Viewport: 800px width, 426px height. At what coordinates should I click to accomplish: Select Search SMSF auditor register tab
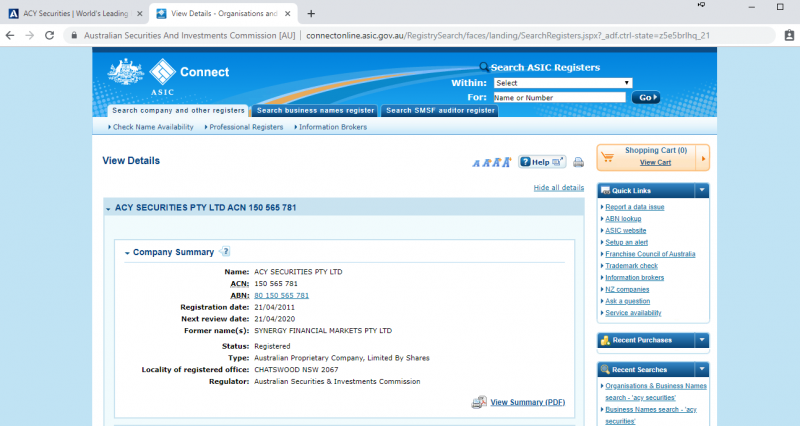point(440,111)
